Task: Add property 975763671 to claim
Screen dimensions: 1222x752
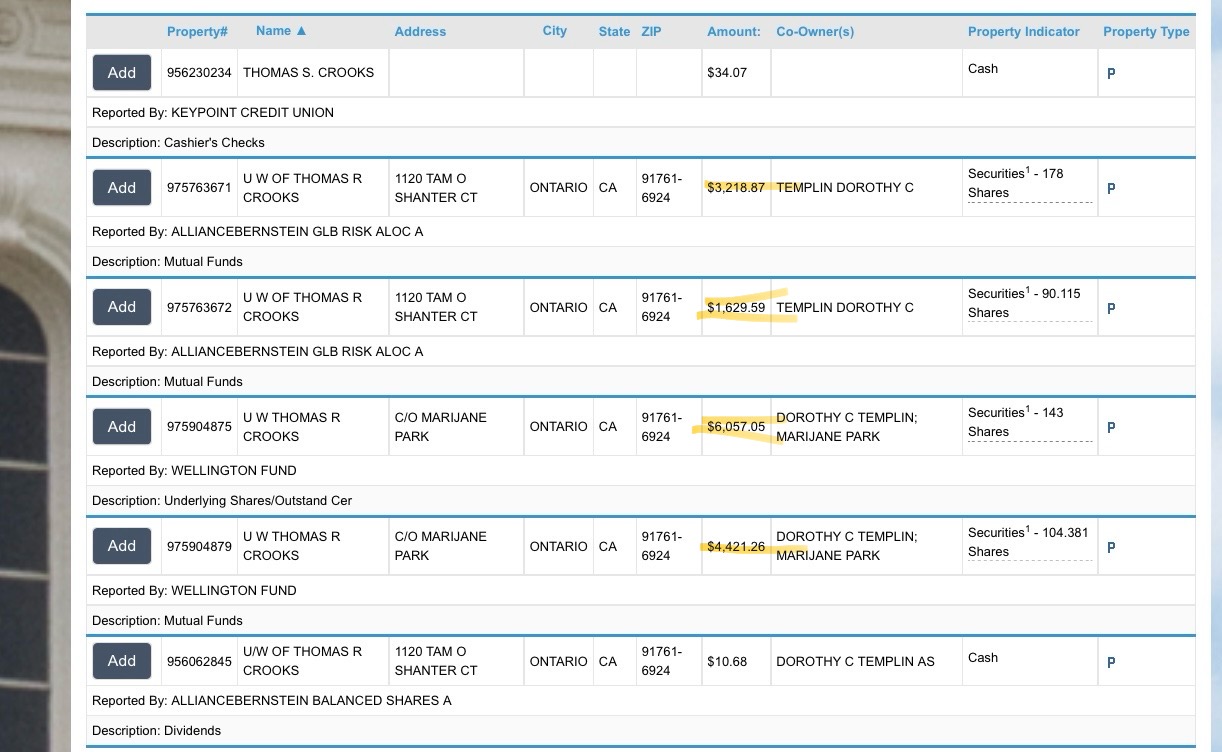Action: [122, 187]
